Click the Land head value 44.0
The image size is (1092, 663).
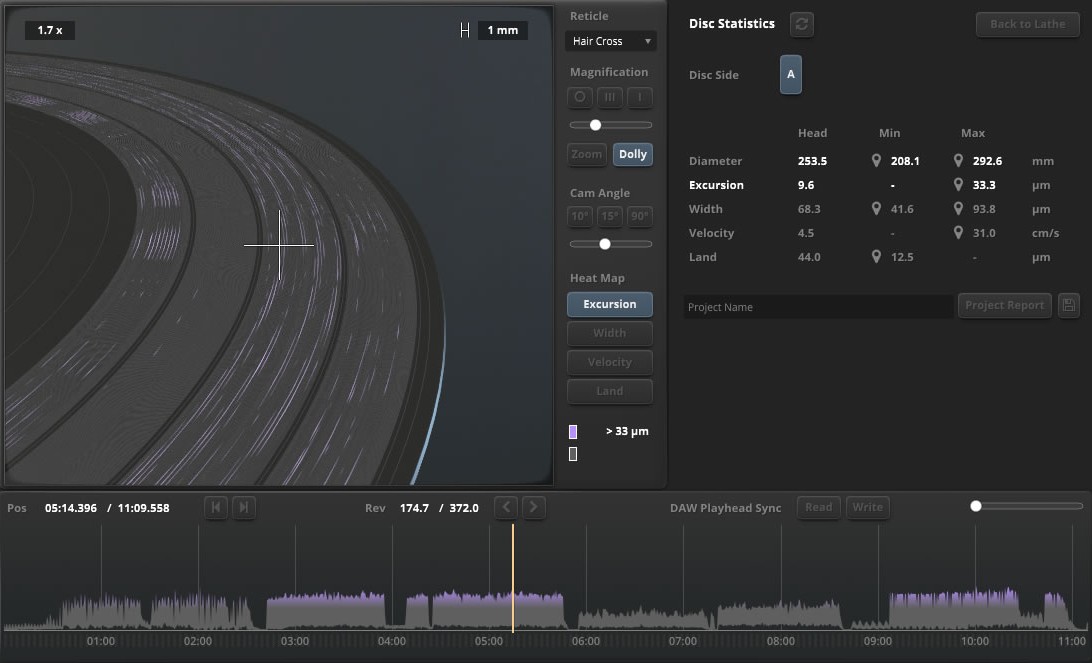pos(809,257)
